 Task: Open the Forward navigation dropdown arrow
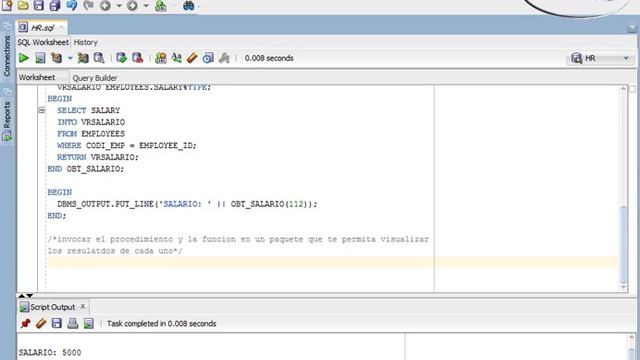click(146, 6)
